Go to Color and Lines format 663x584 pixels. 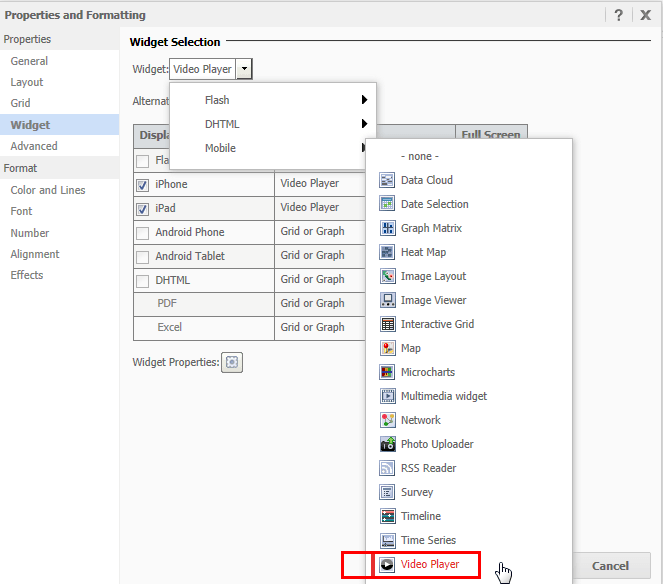pos(48,190)
